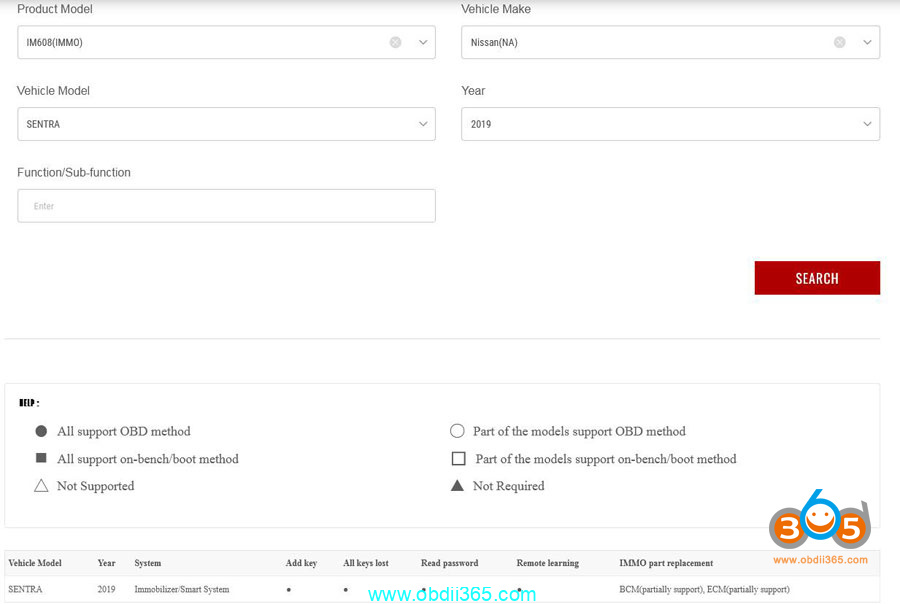This screenshot has width=900, height=604.
Task: Click the filled triangle Not Required icon
Action: pyautogui.click(x=457, y=486)
